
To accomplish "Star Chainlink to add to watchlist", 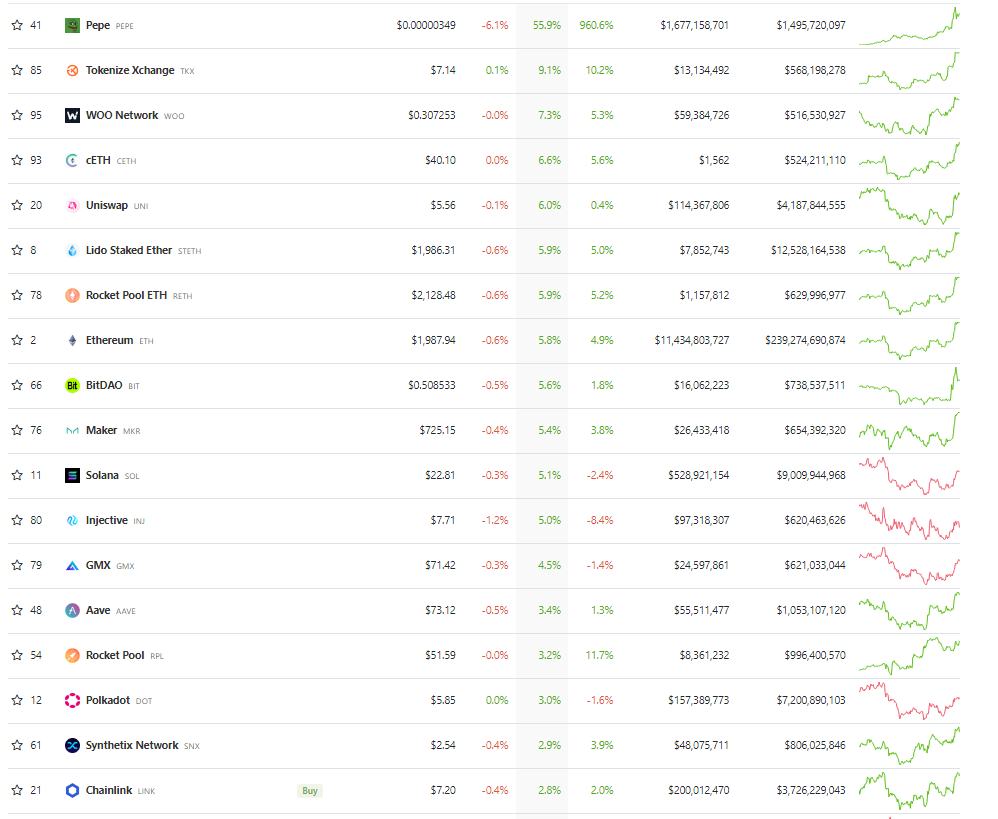I will (x=17, y=790).
